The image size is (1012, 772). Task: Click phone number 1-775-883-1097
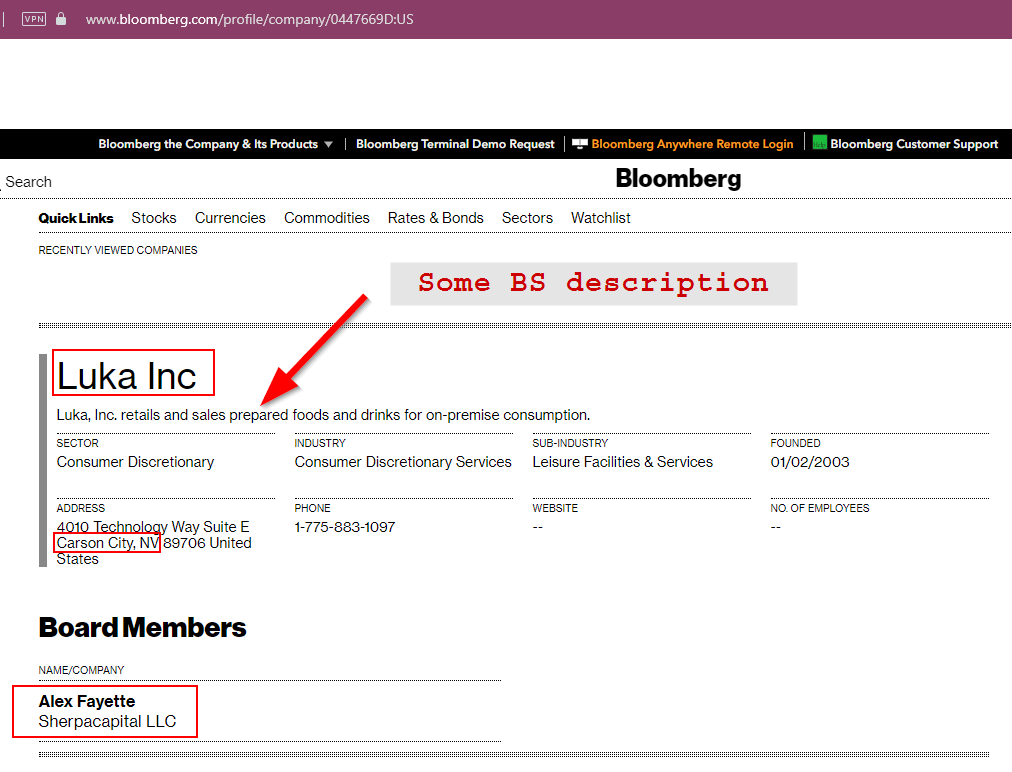pos(345,527)
